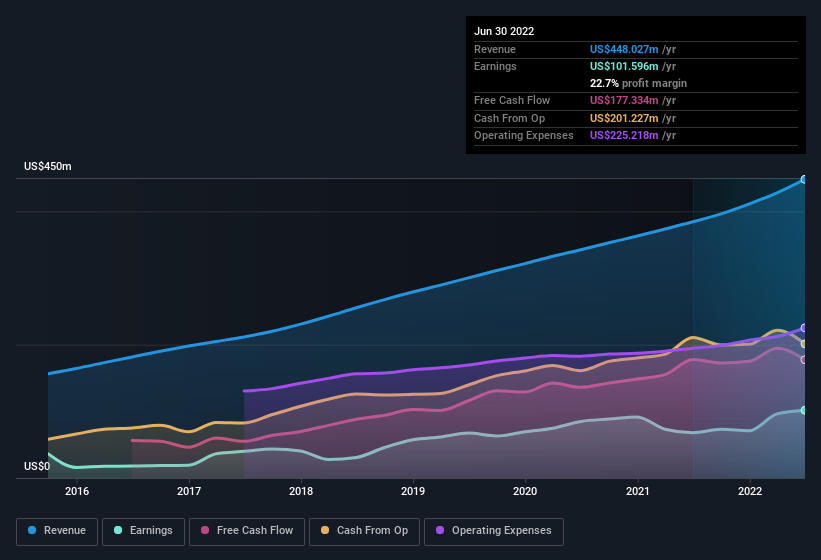Toggle the Cash From Op legend button
This screenshot has width=821, height=560.
pos(364,531)
